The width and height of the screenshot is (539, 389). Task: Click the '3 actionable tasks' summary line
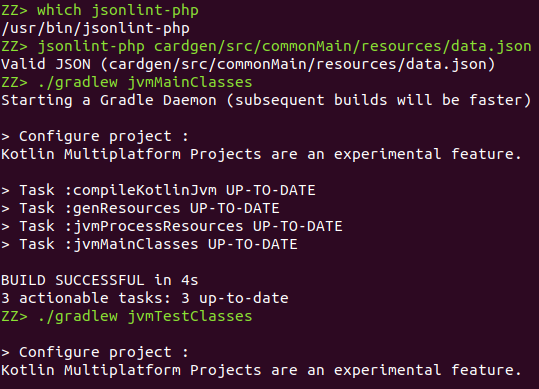click(x=145, y=298)
